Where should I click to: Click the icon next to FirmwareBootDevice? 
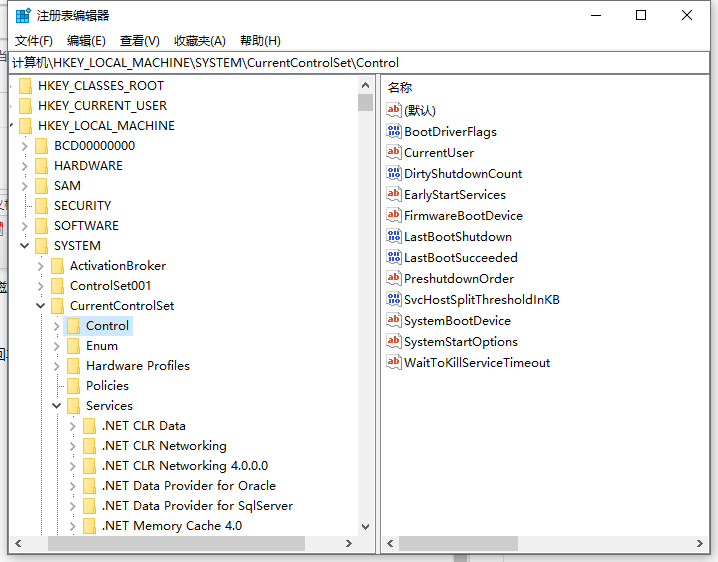point(394,215)
